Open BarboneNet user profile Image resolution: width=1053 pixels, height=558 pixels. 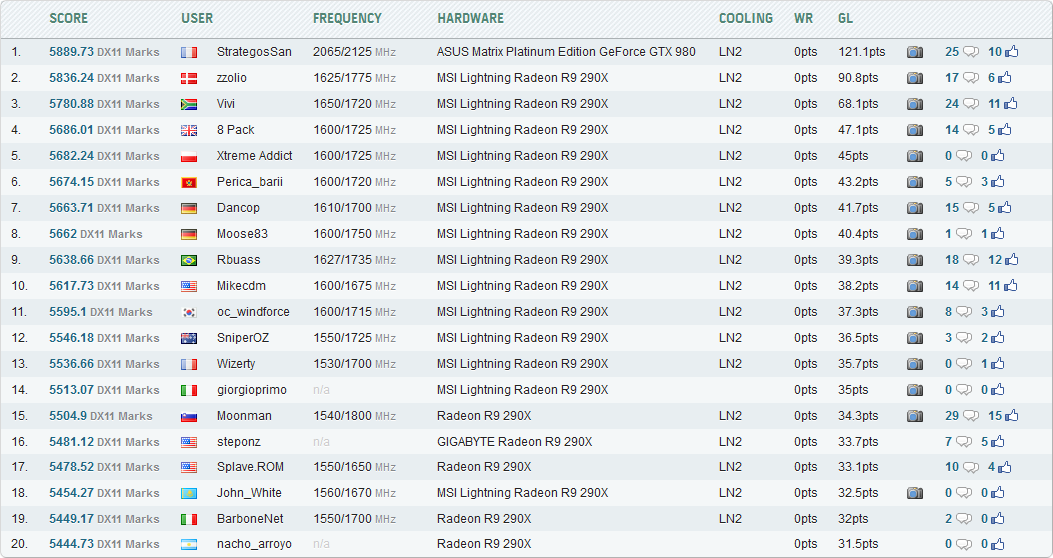coord(250,519)
